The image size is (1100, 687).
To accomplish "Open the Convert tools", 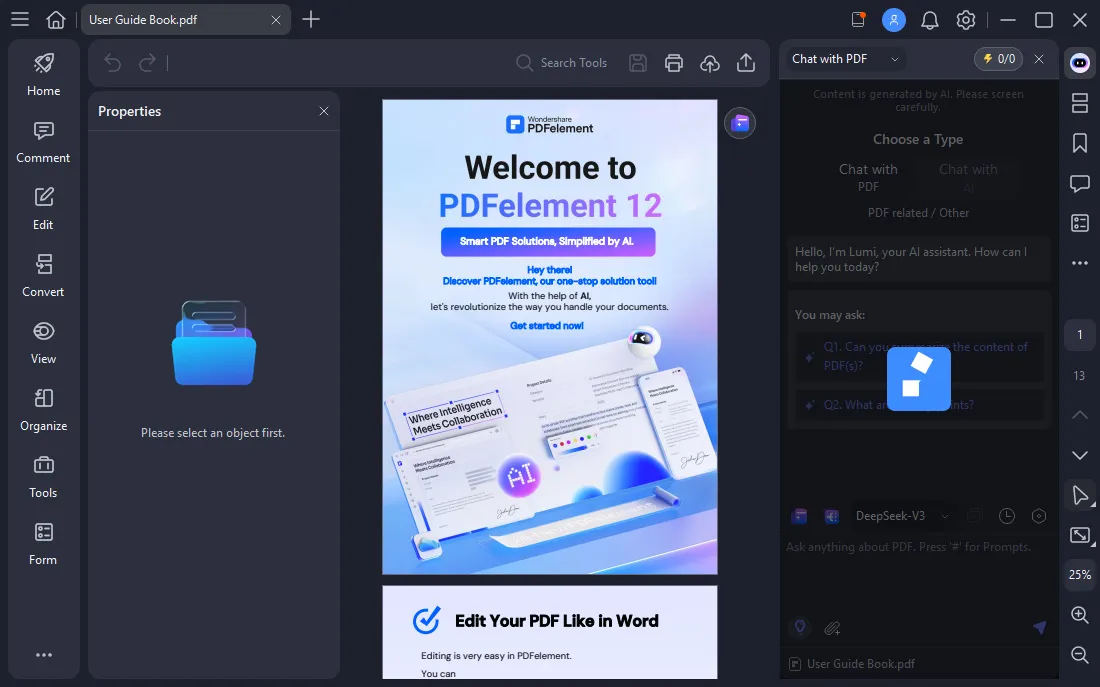I will pyautogui.click(x=43, y=276).
